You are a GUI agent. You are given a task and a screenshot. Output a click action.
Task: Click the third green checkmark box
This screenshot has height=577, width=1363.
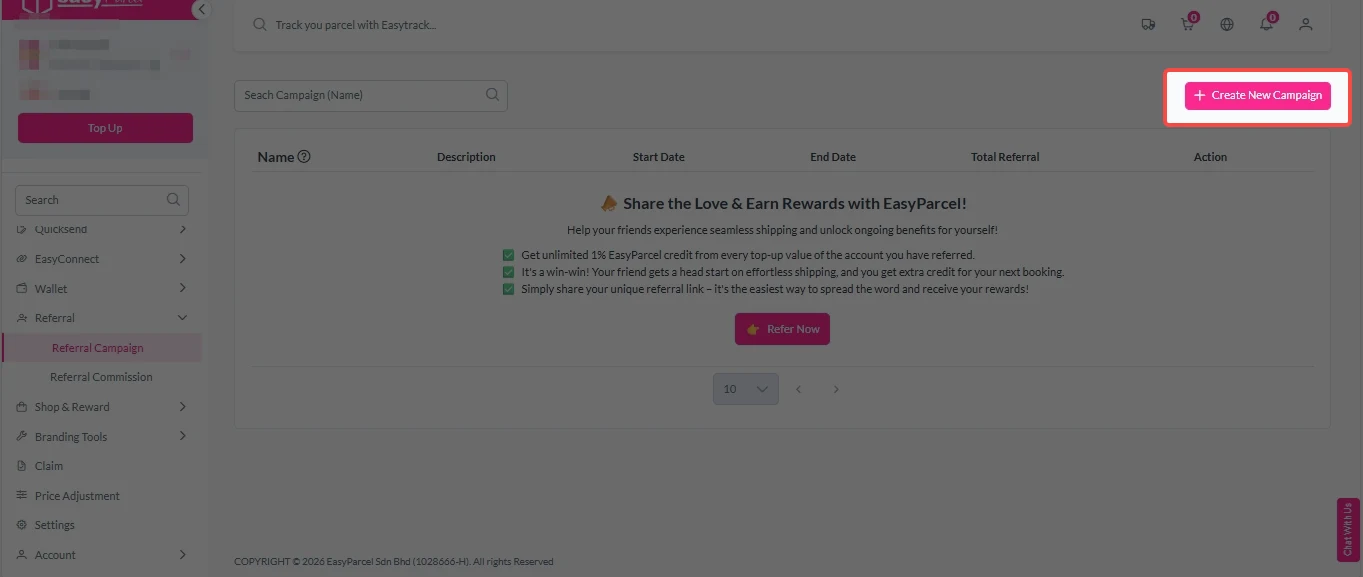509,289
